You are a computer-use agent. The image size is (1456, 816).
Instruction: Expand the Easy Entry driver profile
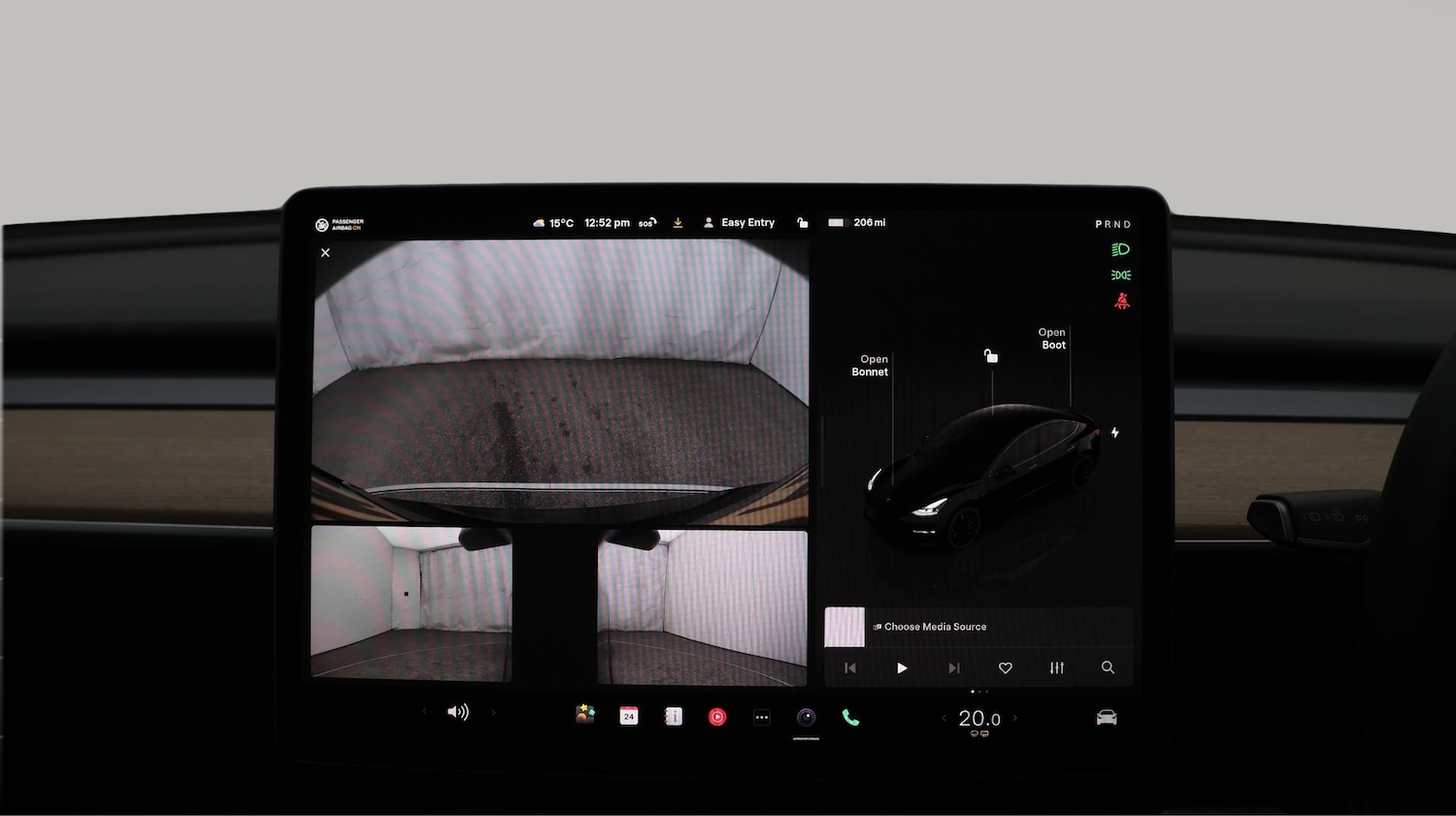740,223
